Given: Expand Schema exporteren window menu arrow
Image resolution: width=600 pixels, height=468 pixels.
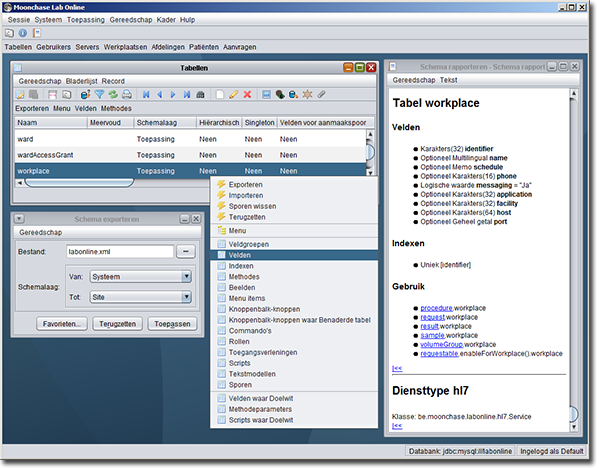Looking at the screenshot, I should (x=19, y=219).
